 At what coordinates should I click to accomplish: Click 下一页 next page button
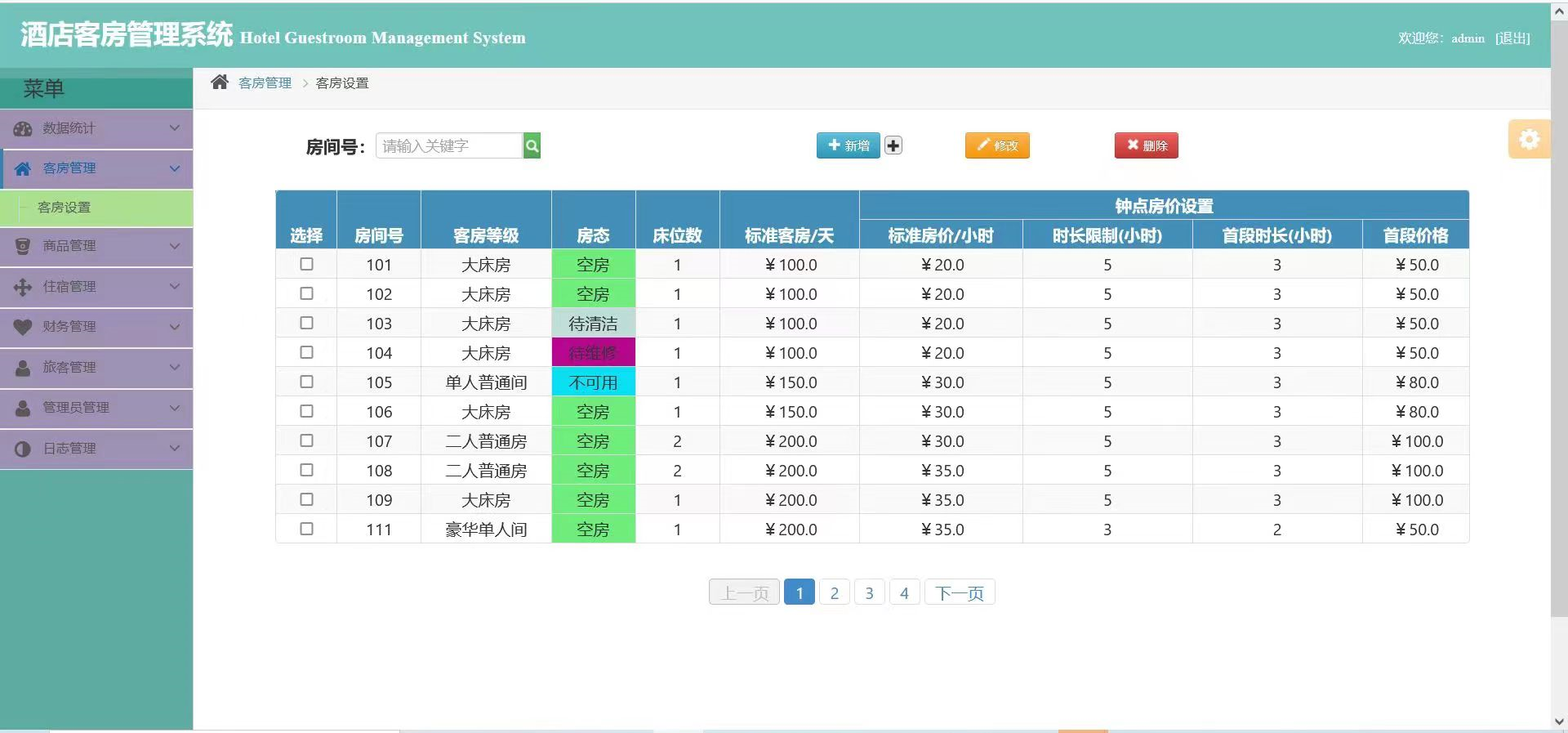click(960, 592)
